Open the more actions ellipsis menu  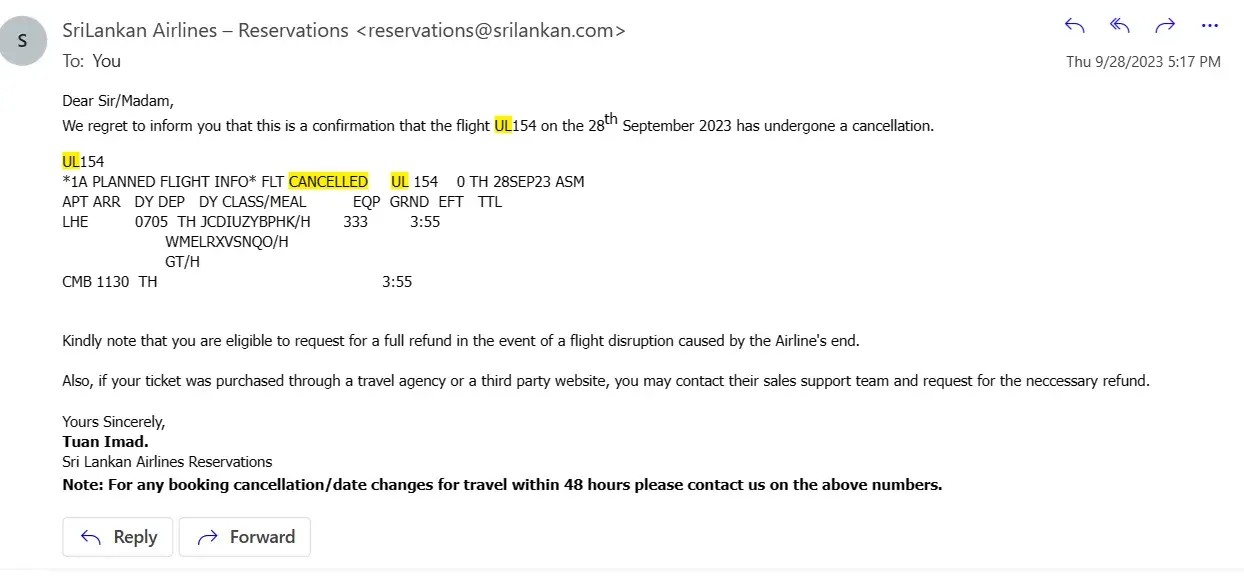tap(1210, 26)
